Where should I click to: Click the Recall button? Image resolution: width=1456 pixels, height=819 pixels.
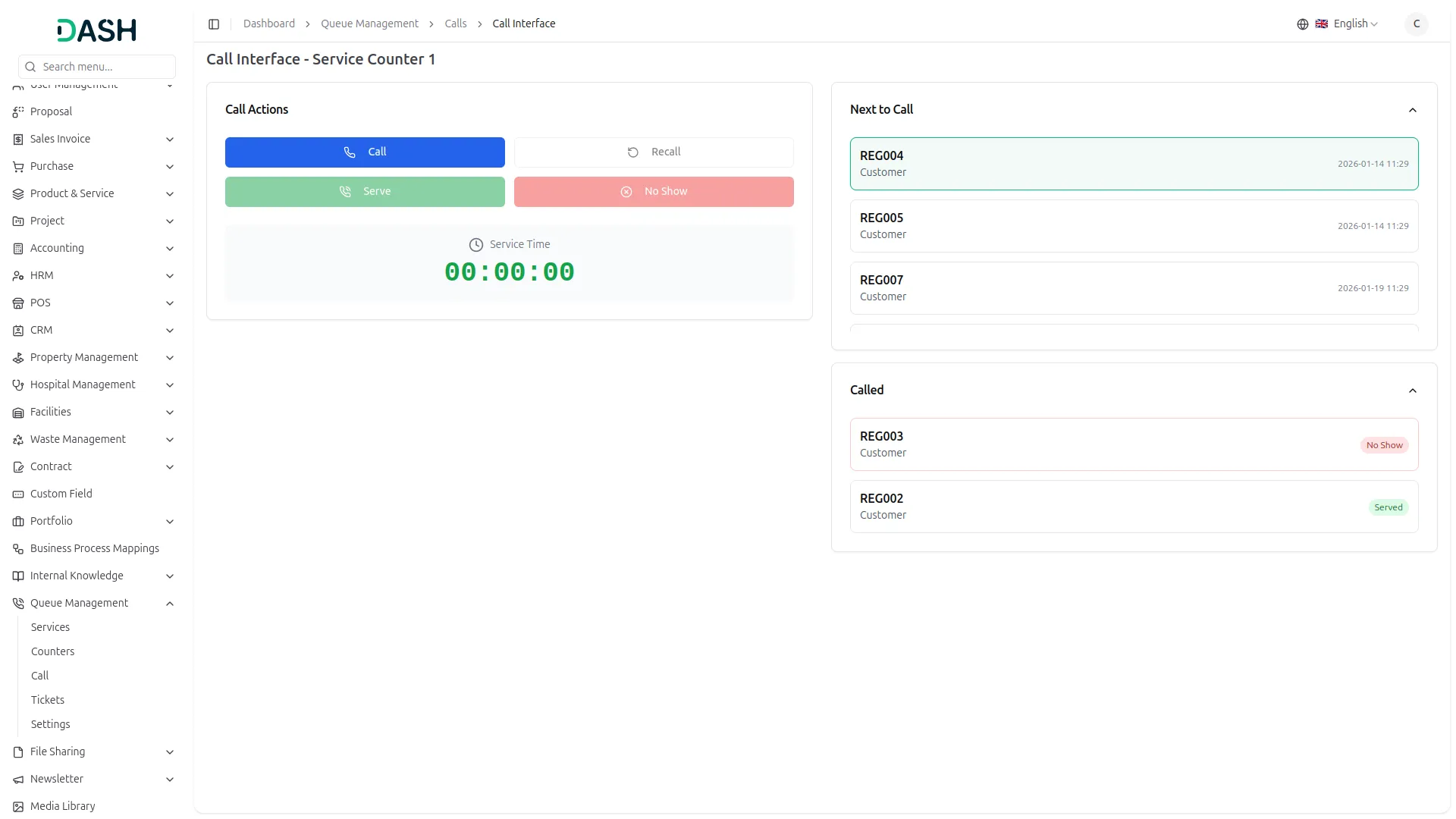point(654,152)
